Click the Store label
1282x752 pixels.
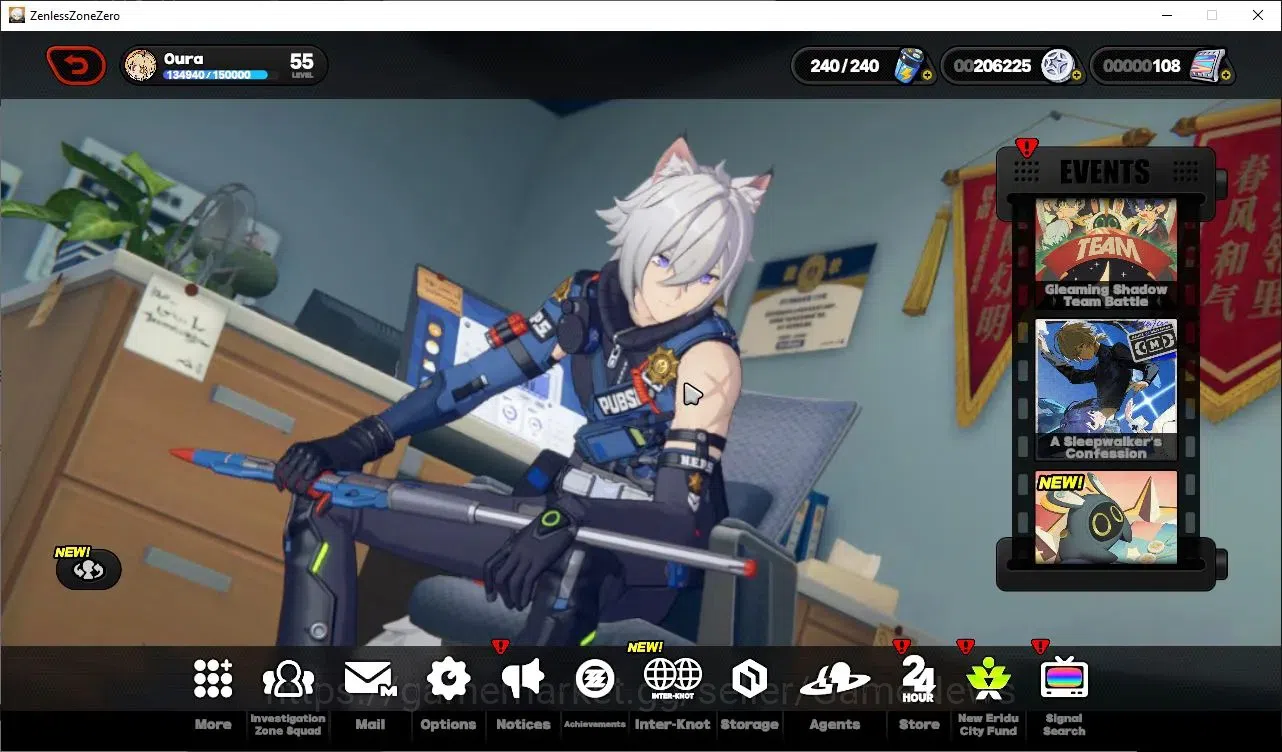point(919,724)
